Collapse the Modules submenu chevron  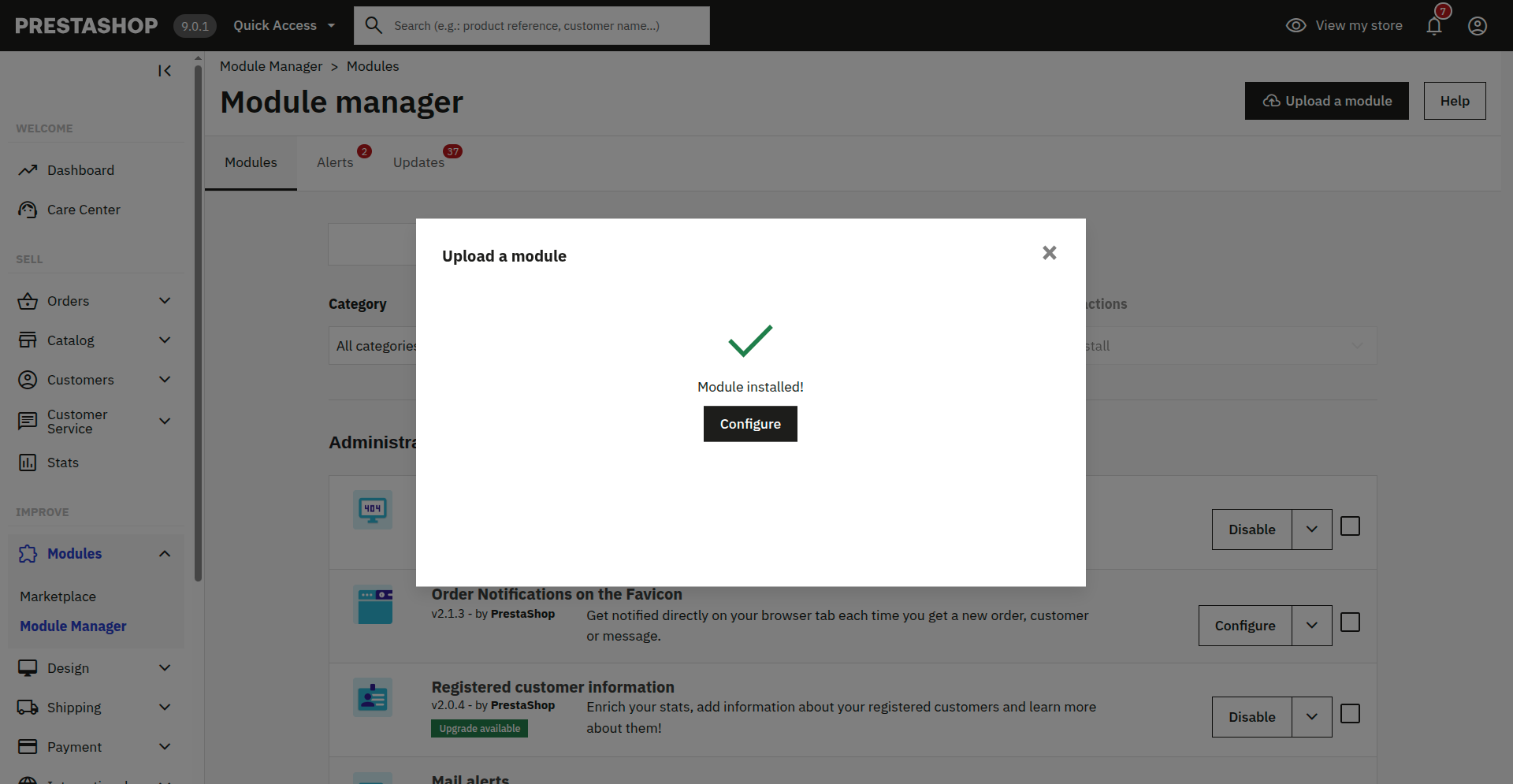click(165, 554)
